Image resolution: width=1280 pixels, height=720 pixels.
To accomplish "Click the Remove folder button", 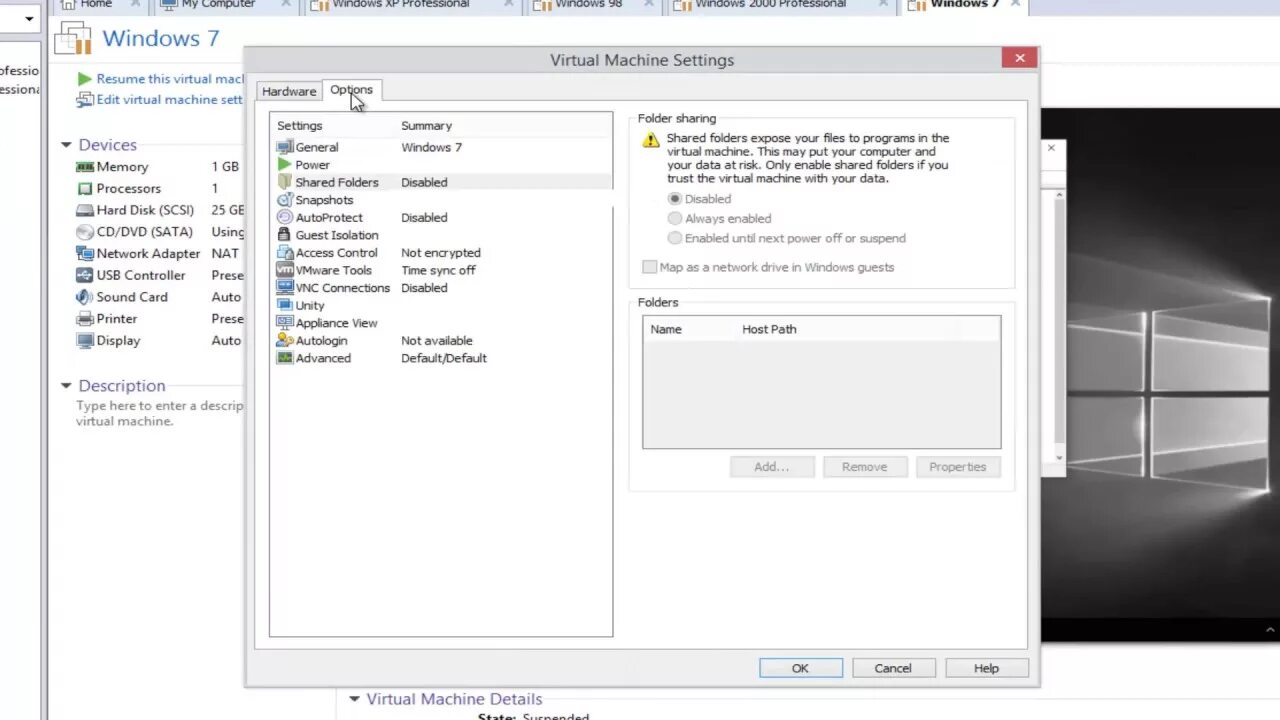I will pos(864,467).
